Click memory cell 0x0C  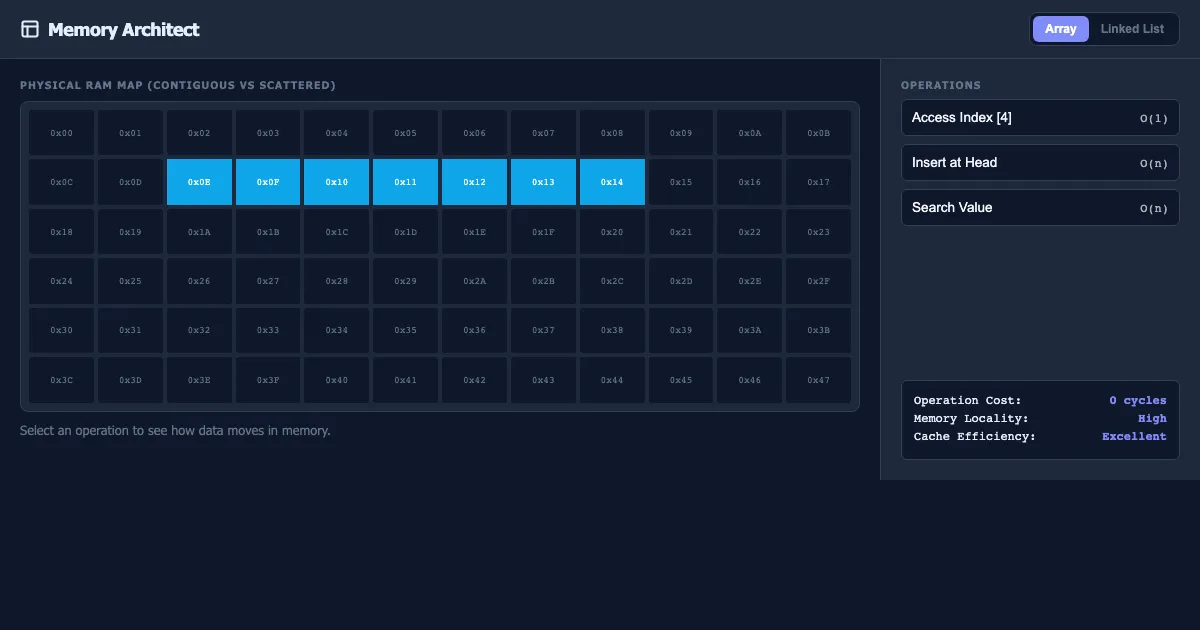62,182
